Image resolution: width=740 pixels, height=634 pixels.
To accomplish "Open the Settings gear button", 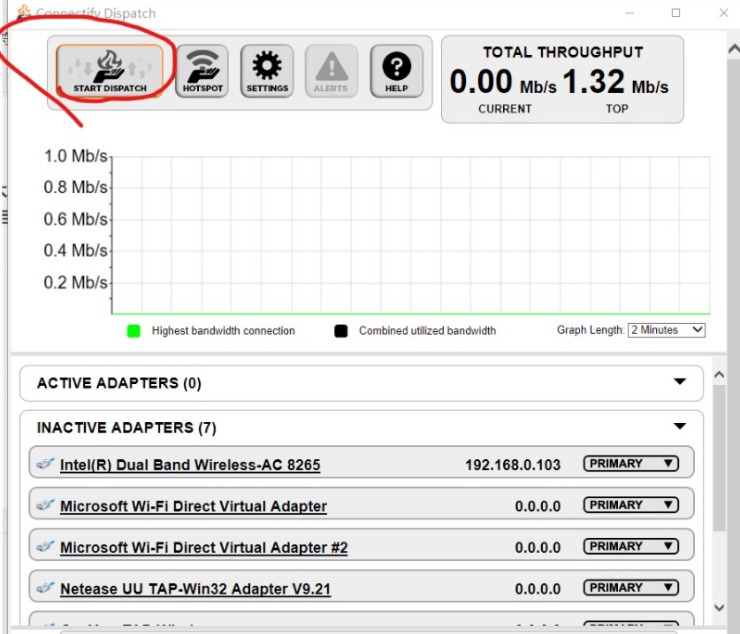I will coord(267,71).
